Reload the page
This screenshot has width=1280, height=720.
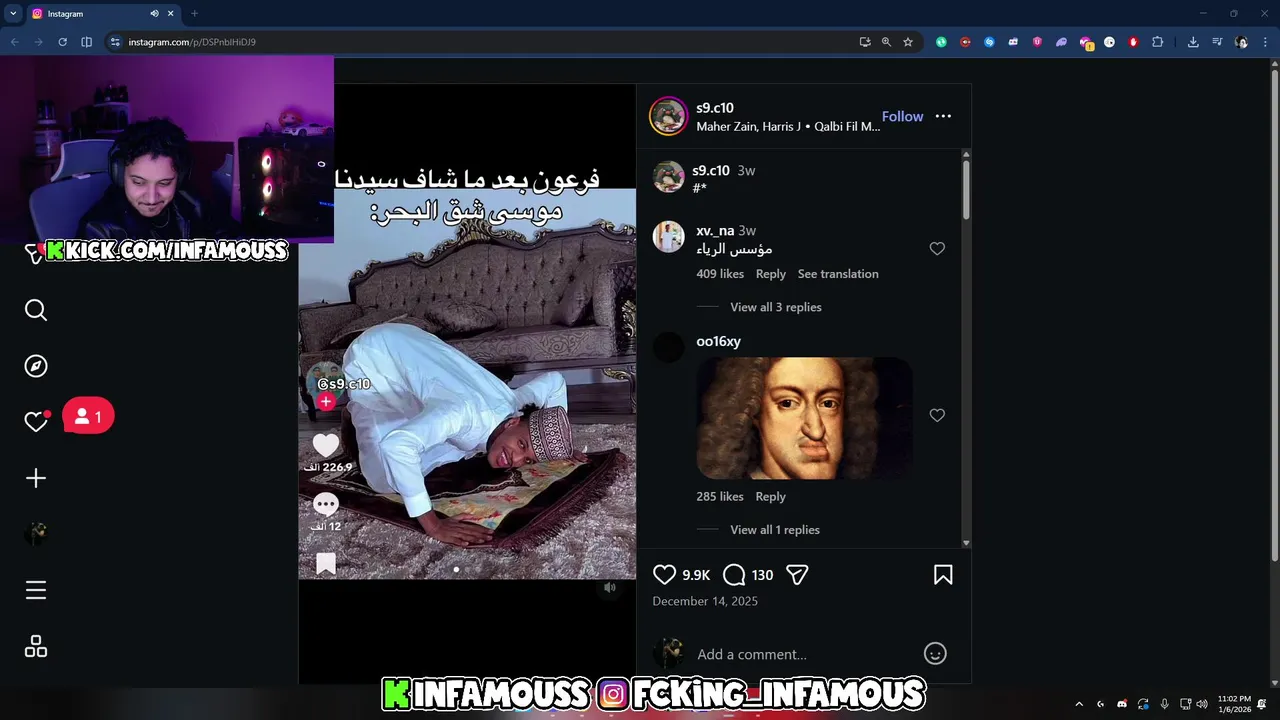[x=62, y=42]
